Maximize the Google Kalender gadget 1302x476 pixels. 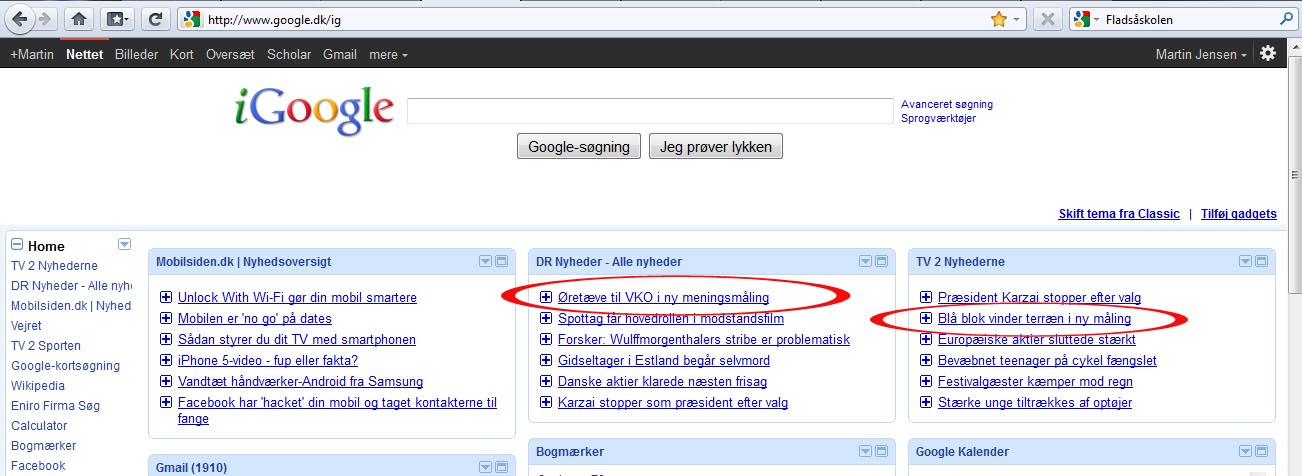pyautogui.click(x=1262, y=452)
